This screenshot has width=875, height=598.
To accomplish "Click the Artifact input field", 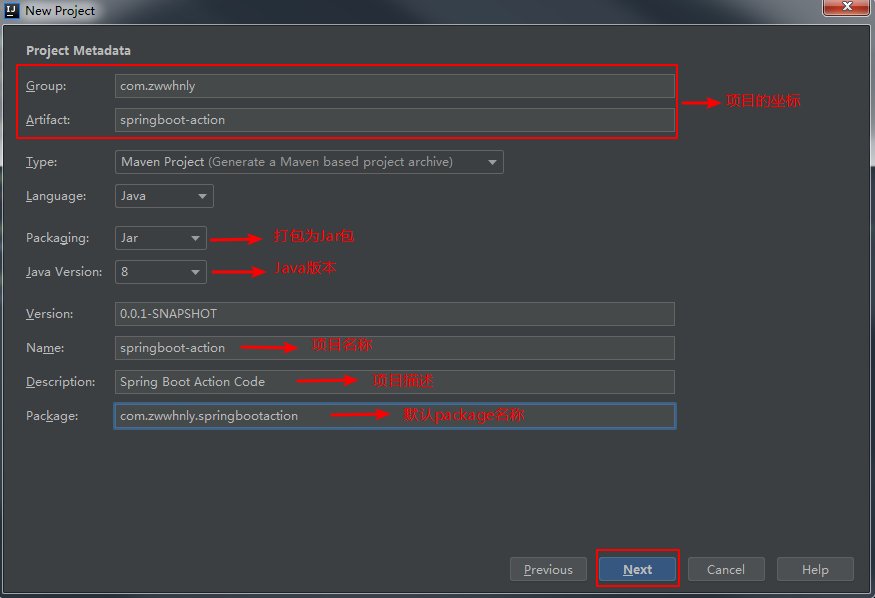I will (395, 120).
